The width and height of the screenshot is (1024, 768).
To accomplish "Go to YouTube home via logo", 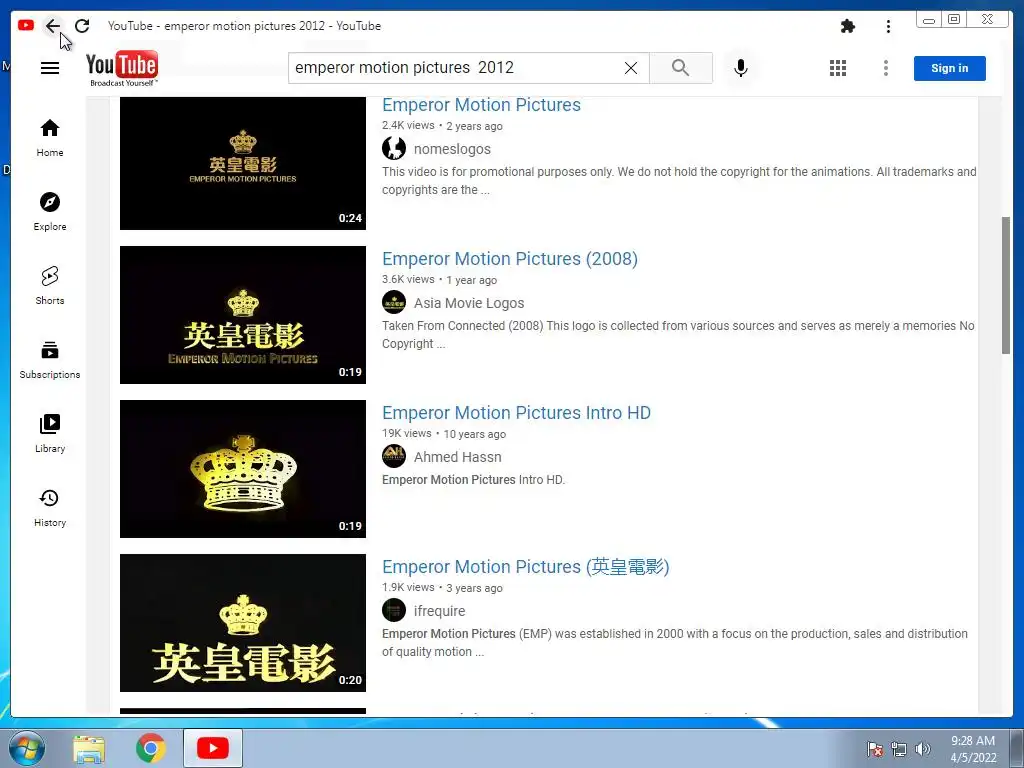I will pos(122,68).
